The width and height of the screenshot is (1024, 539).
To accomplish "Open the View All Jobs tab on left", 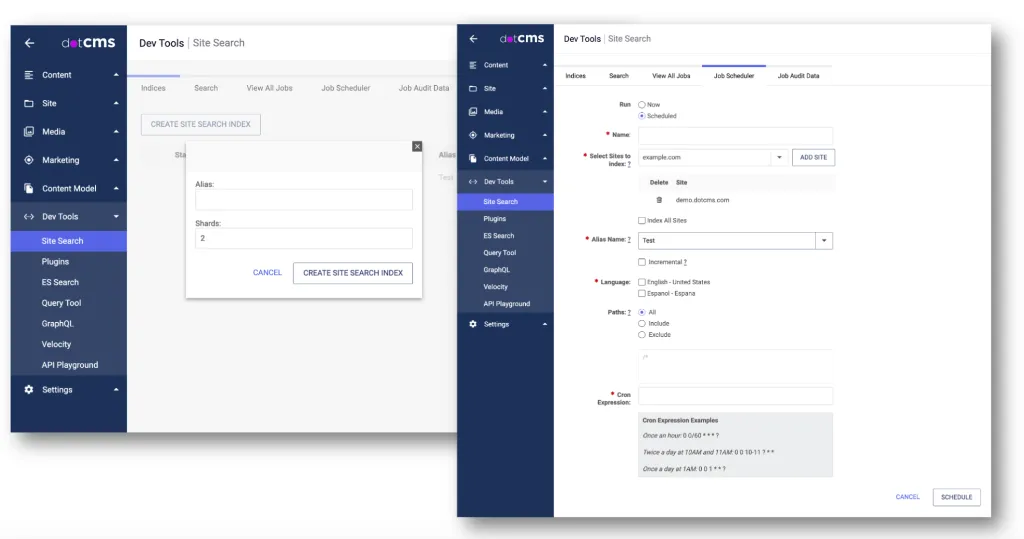I will (269, 88).
